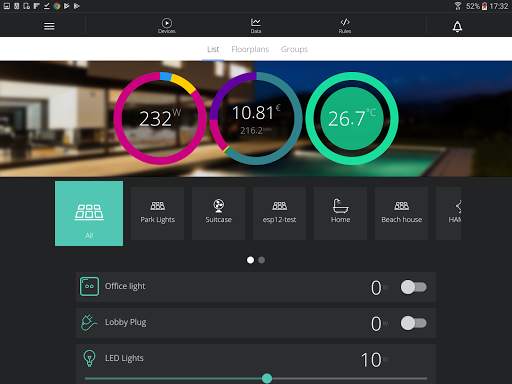The image size is (512, 384).
Task: Click the Lobby Plug icon
Action: tap(88, 322)
